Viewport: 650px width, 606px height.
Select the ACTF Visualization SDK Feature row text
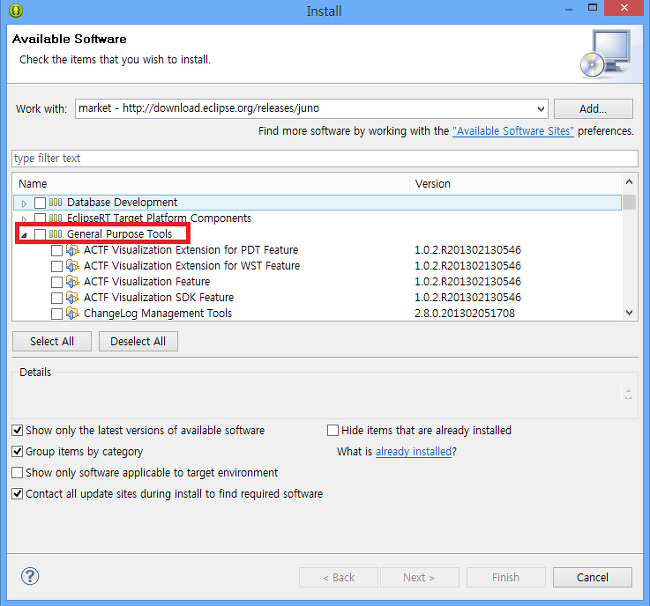click(159, 297)
